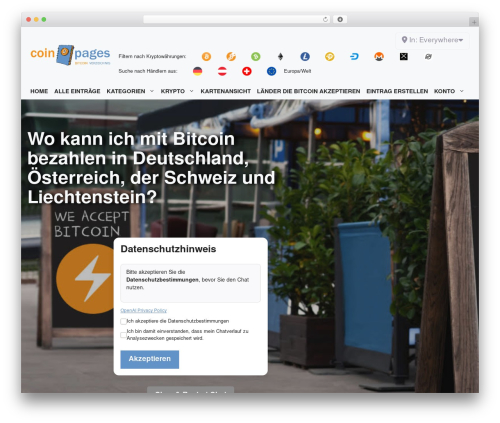Filter by Ethereum diamond icon
Viewport: 500px width, 423px height.
click(280, 57)
